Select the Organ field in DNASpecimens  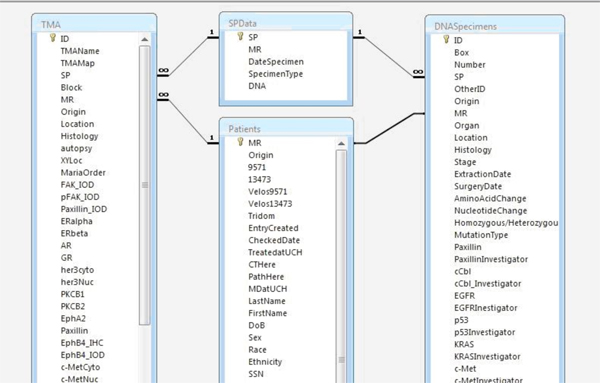pos(466,126)
